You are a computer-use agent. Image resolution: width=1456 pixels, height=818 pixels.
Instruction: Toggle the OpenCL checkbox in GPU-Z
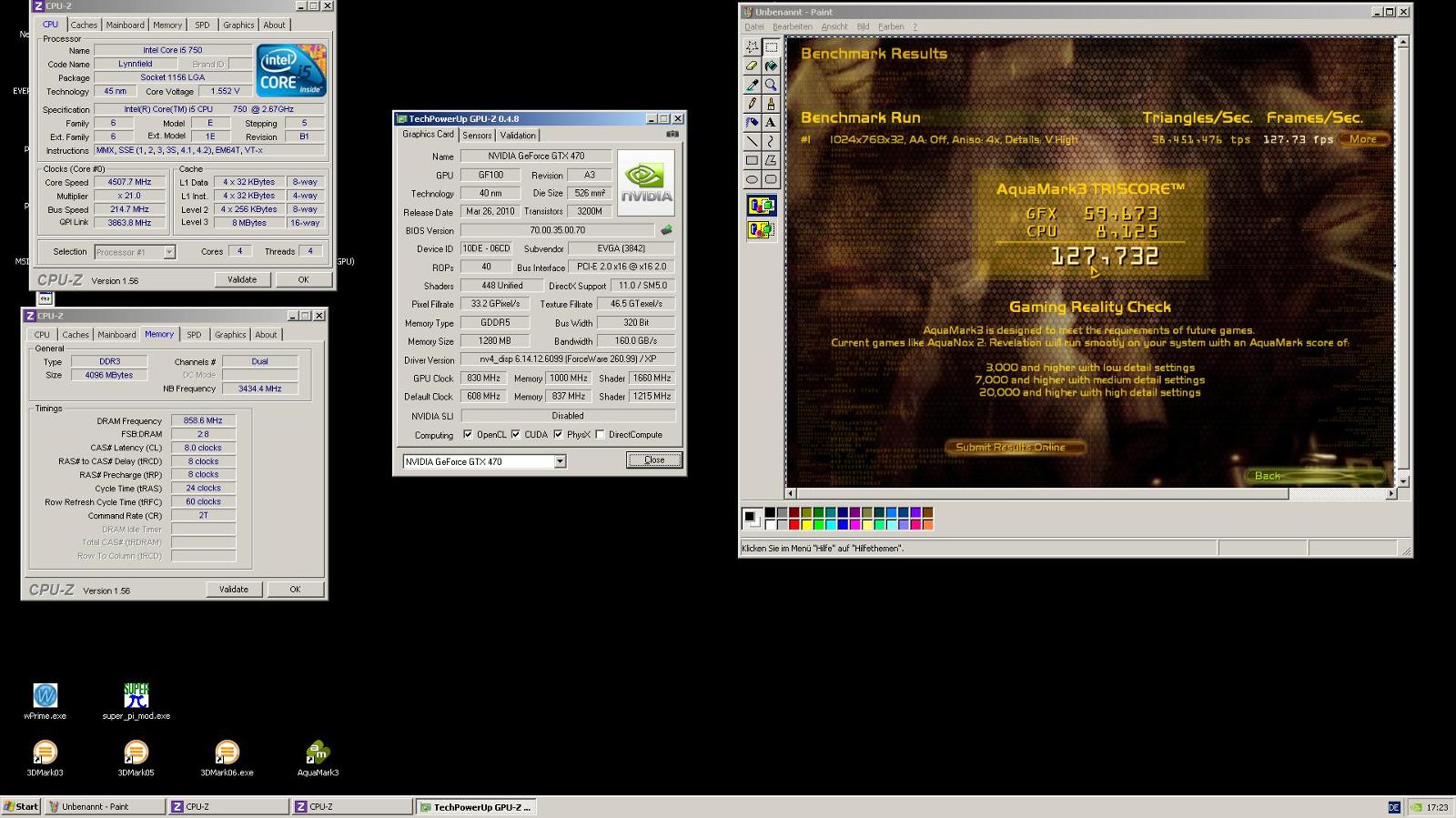(468, 435)
